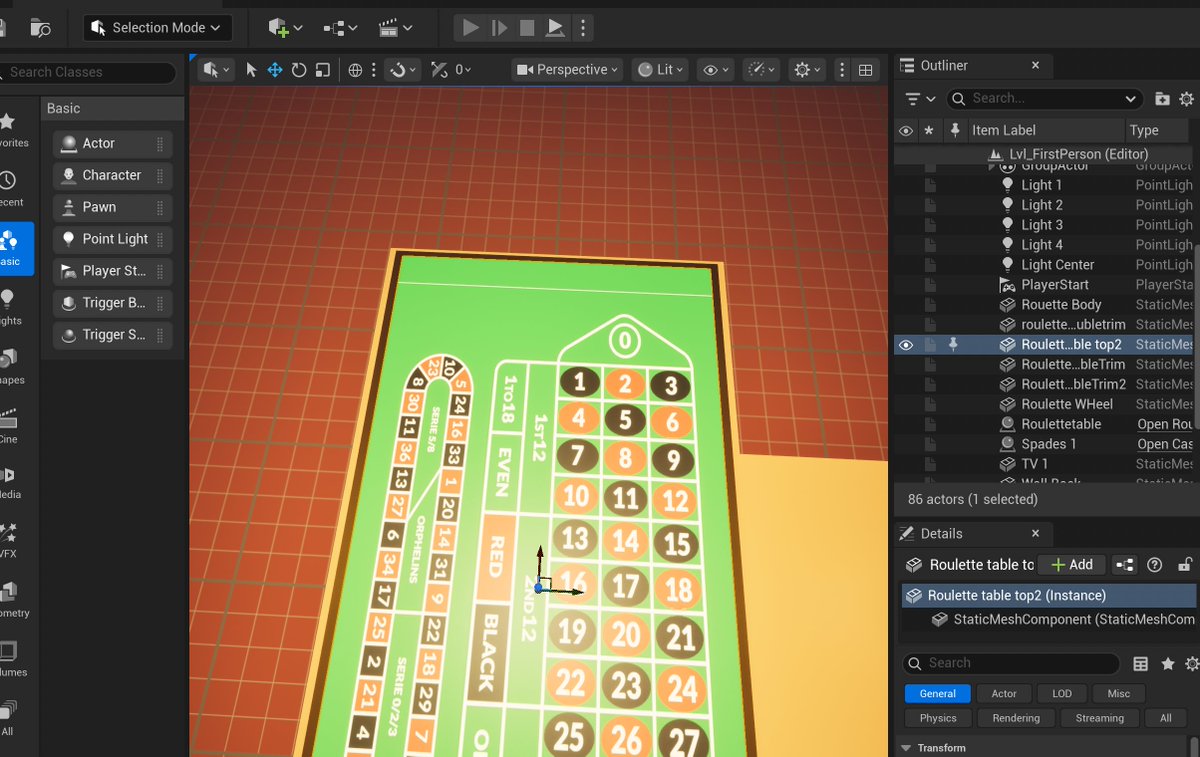Click the Actor class item
Viewport: 1200px width, 757px height.
(x=113, y=144)
